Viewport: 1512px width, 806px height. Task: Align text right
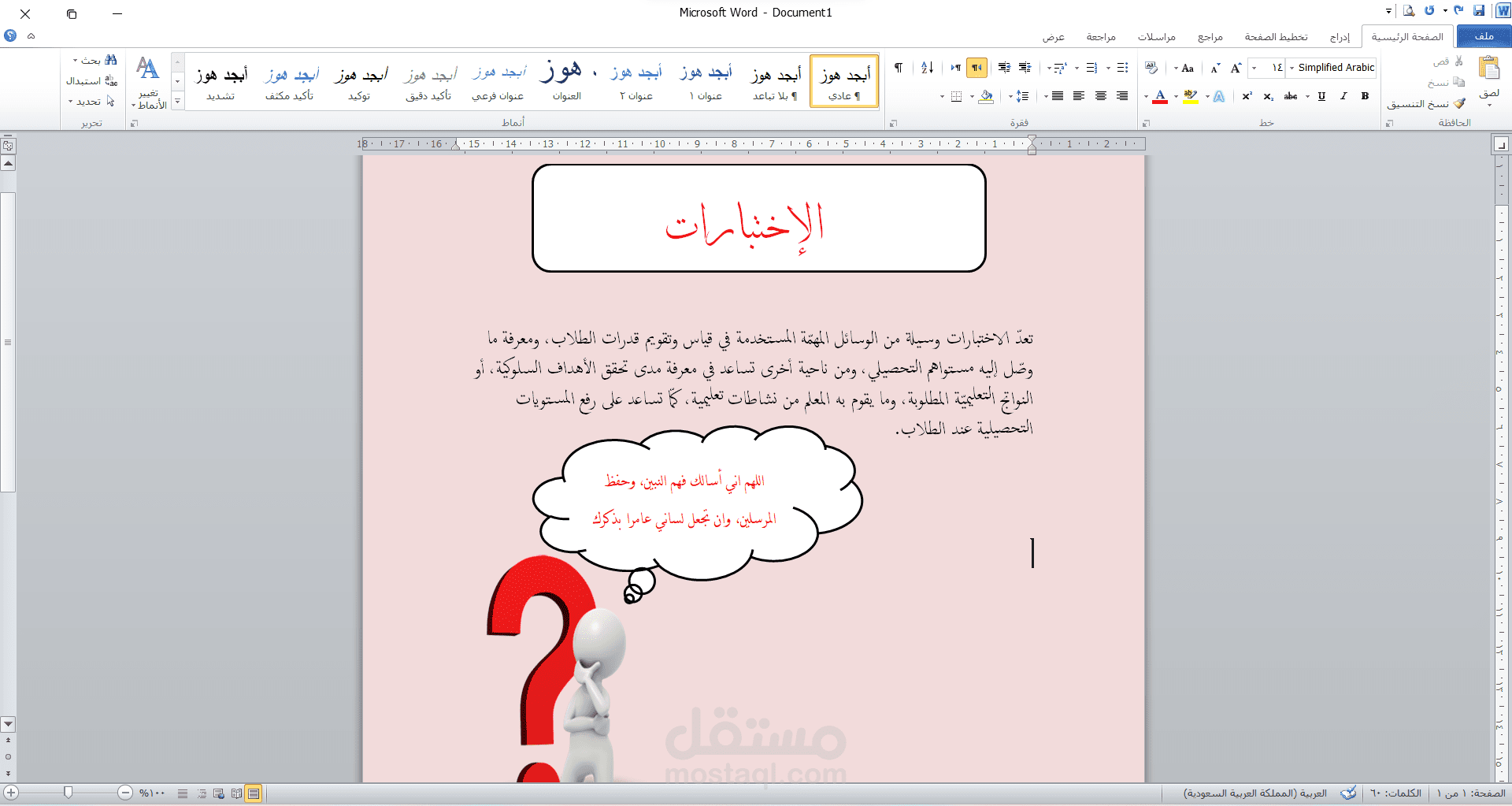(1122, 96)
